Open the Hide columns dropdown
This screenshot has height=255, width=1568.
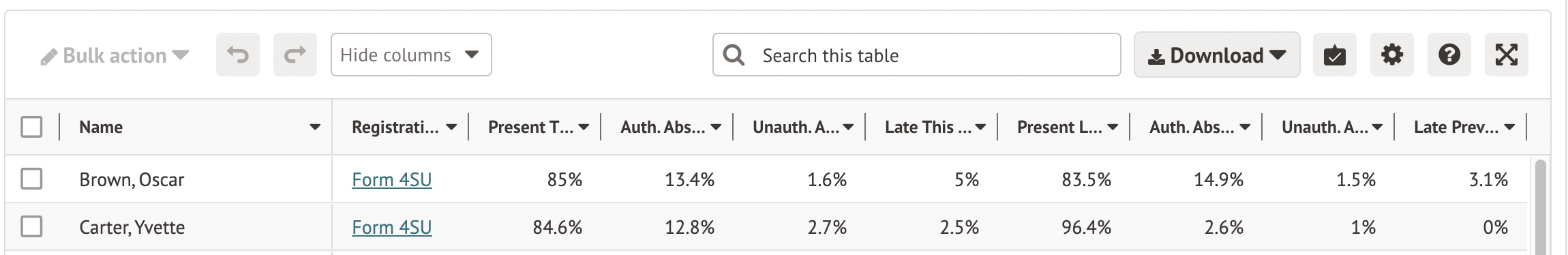coord(411,55)
